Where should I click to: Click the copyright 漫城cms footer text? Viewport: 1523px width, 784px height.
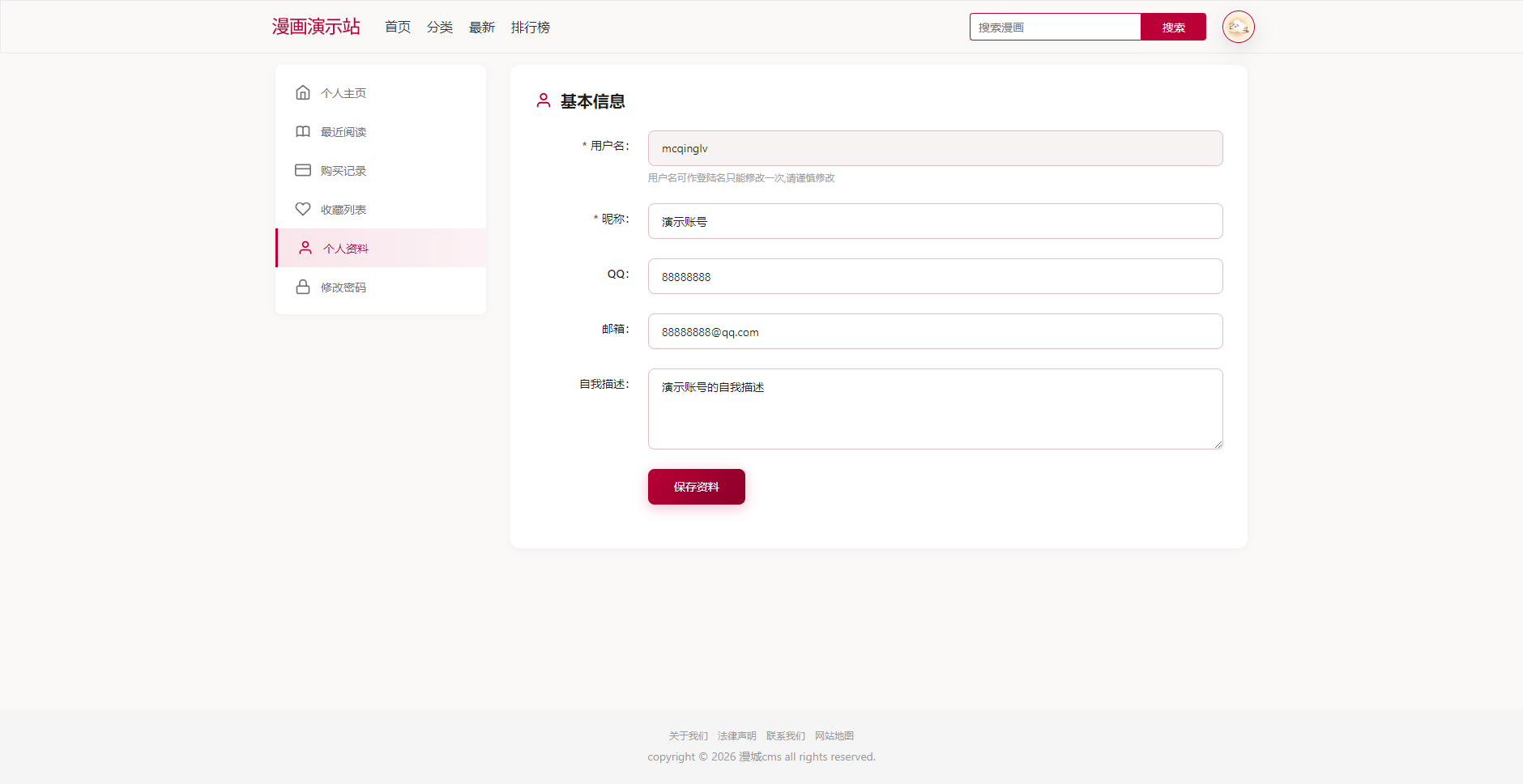point(761,756)
